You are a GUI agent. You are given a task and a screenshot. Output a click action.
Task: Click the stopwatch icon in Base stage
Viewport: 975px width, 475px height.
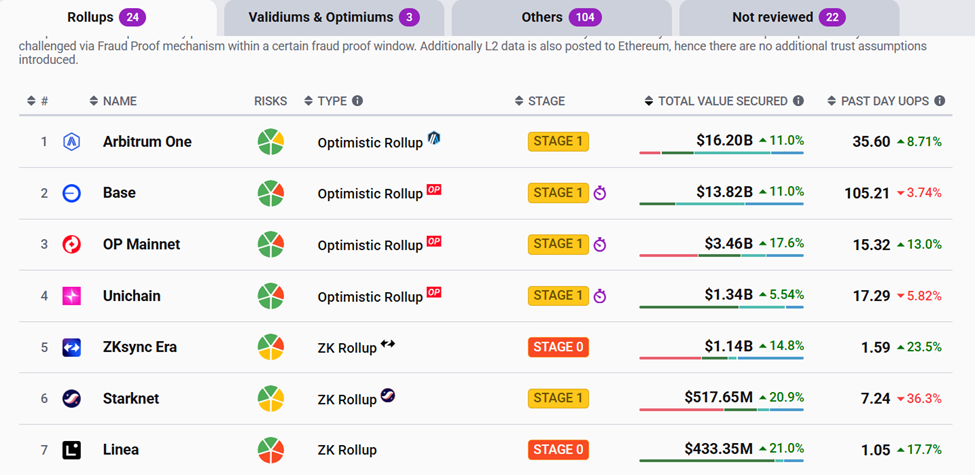point(600,193)
